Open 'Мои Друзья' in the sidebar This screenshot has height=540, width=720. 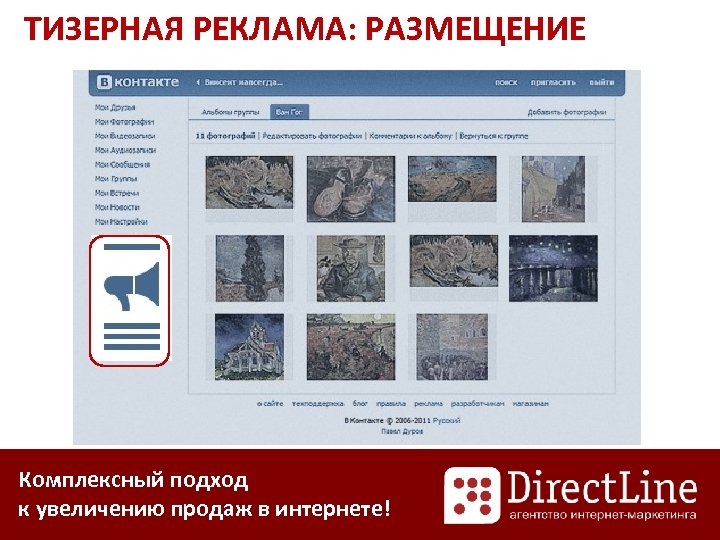tap(115, 107)
